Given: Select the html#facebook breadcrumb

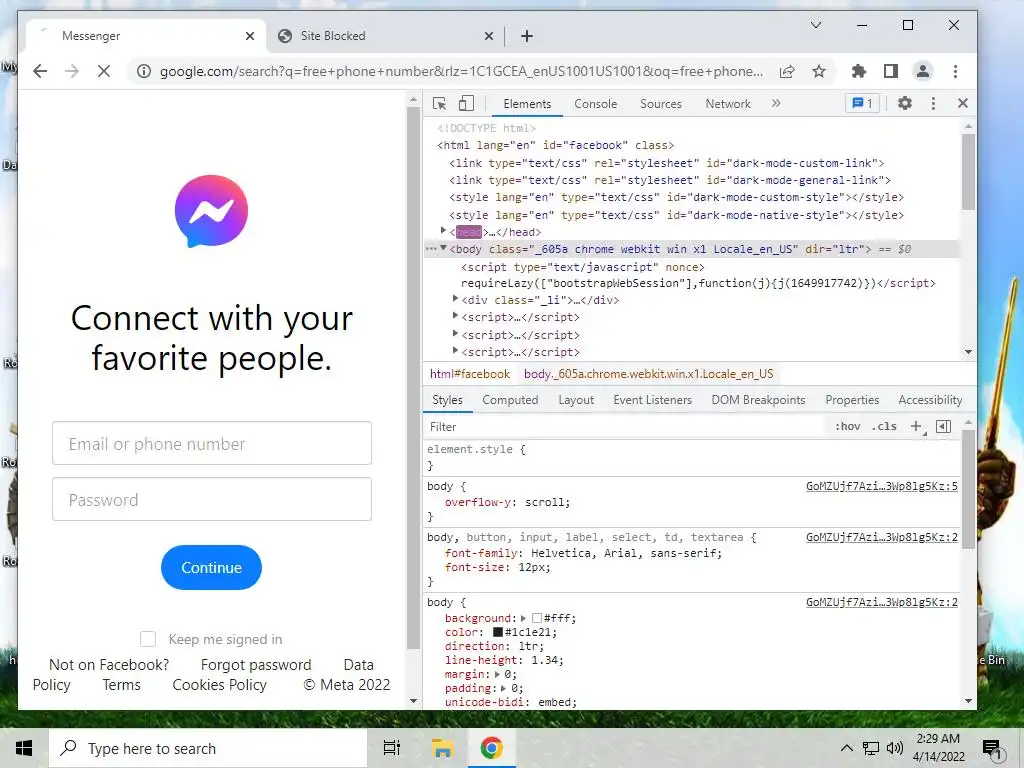Looking at the screenshot, I should 470,374.
